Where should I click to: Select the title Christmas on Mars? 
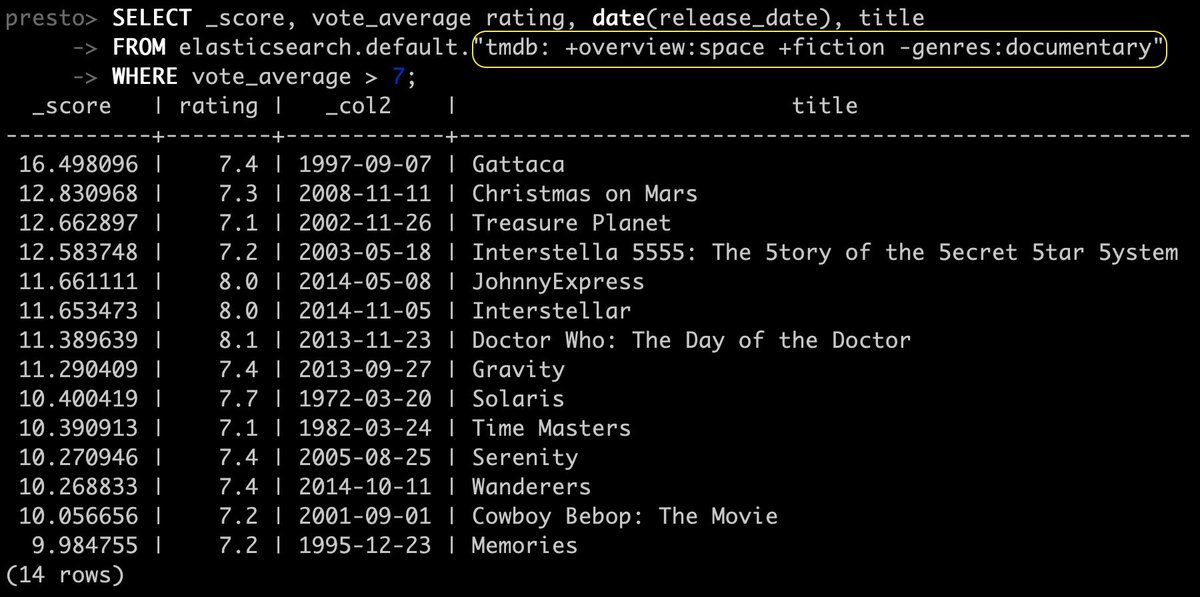[x=584, y=193]
